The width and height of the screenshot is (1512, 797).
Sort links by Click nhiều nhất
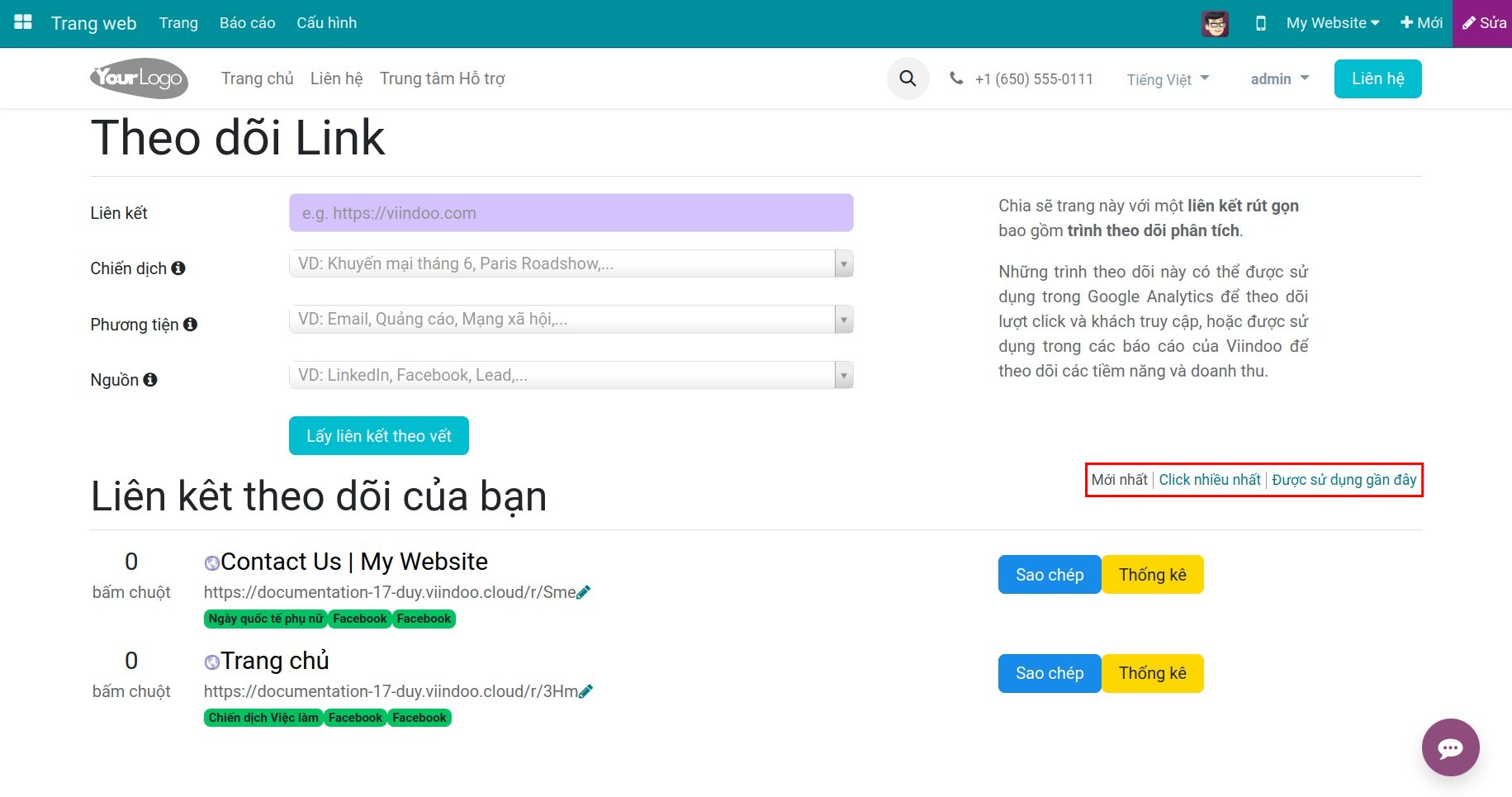tap(1210, 480)
